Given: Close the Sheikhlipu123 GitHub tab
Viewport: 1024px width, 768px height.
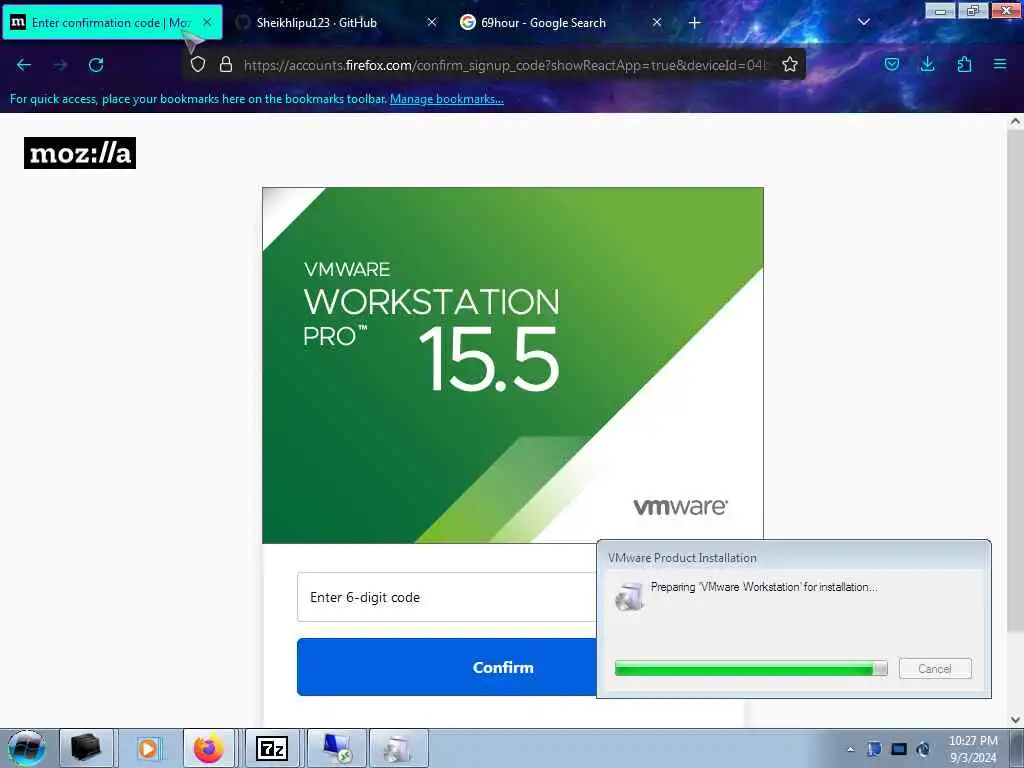Looking at the screenshot, I should pyautogui.click(x=432, y=22).
